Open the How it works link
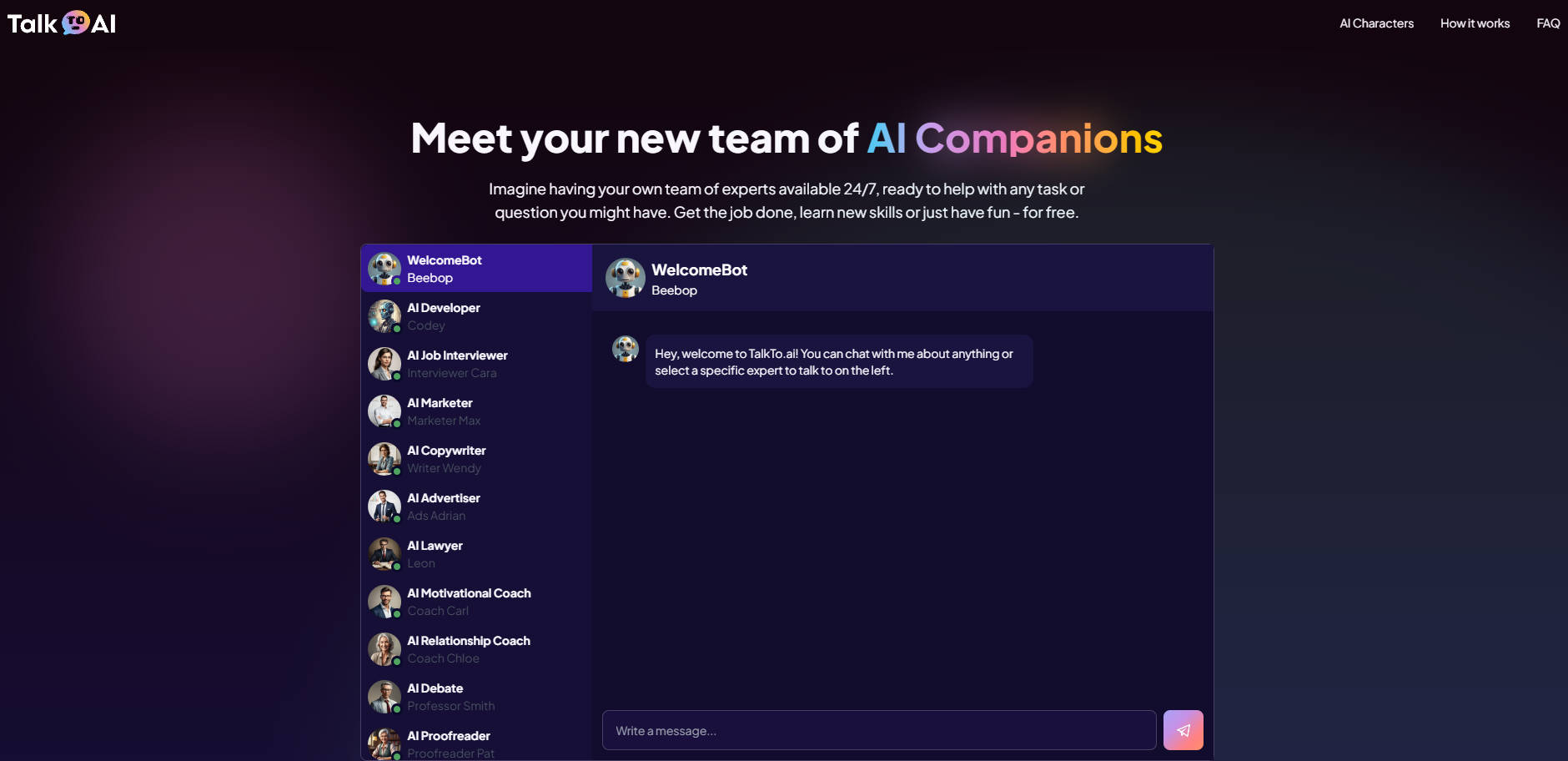Image resolution: width=1568 pixels, height=761 pixels. click(1475, 23)
